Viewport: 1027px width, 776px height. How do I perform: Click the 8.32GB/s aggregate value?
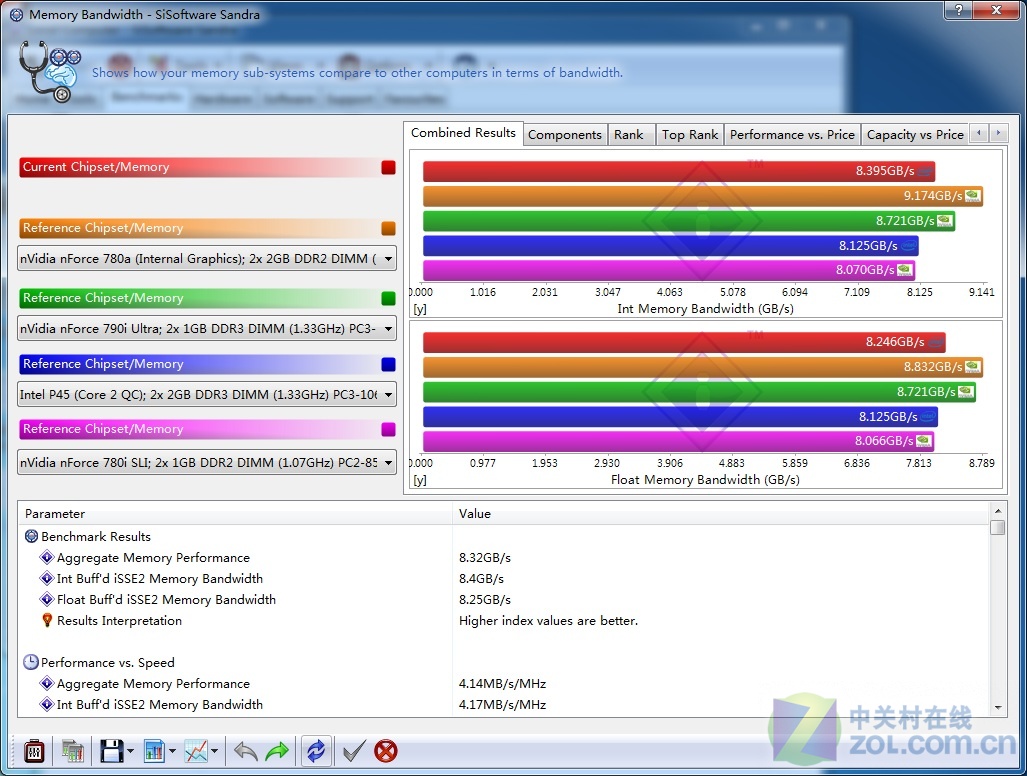[485, 558]
